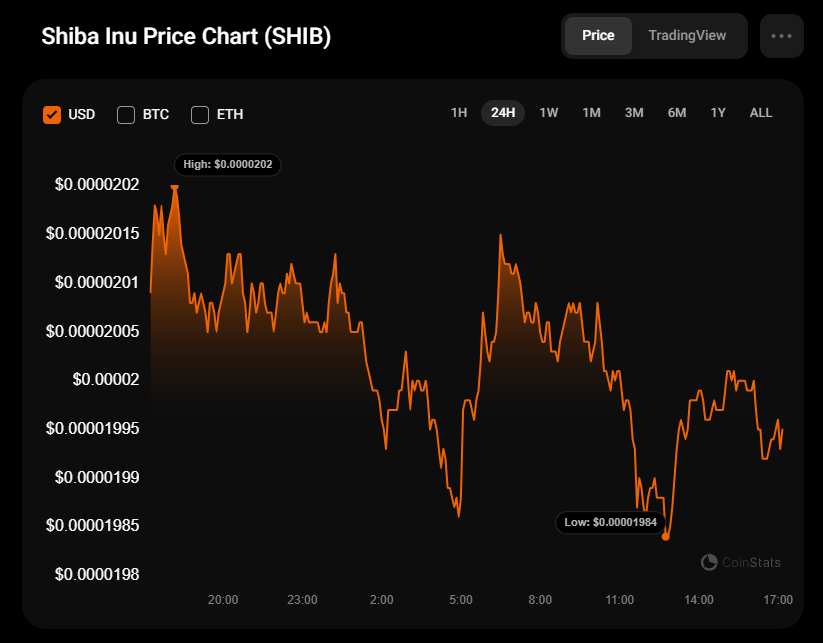Screen dimensions: 823x643
Task: Switch chart to 1W range
Action: tap(549, 112)
